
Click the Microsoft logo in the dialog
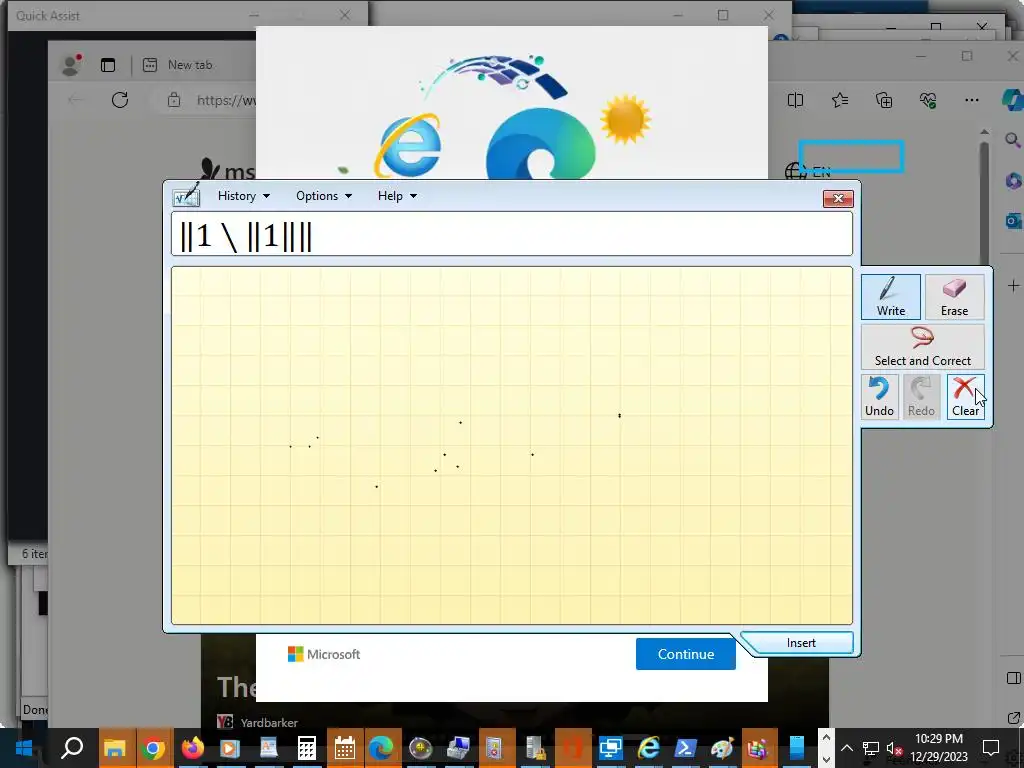324,654
